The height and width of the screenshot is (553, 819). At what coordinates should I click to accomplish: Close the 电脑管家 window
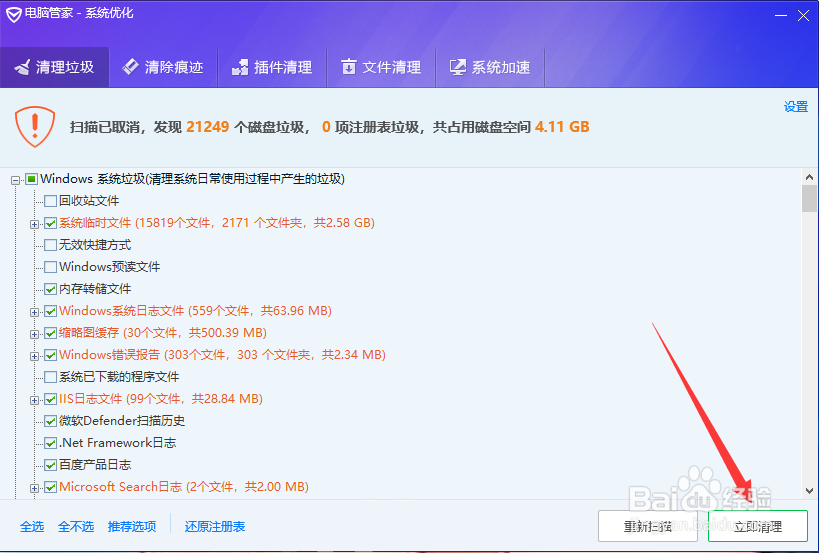(x=803, y=15)
